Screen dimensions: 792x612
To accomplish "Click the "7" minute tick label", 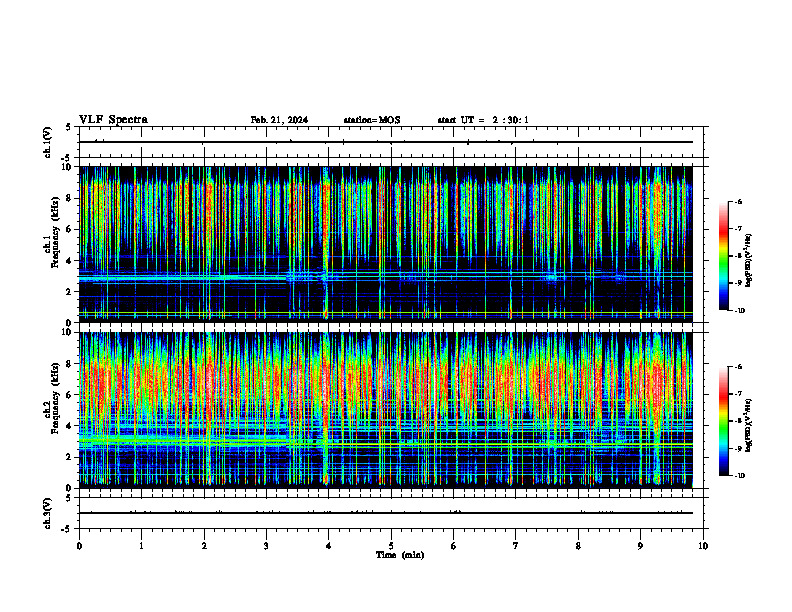I will click(x=516, y=546).
